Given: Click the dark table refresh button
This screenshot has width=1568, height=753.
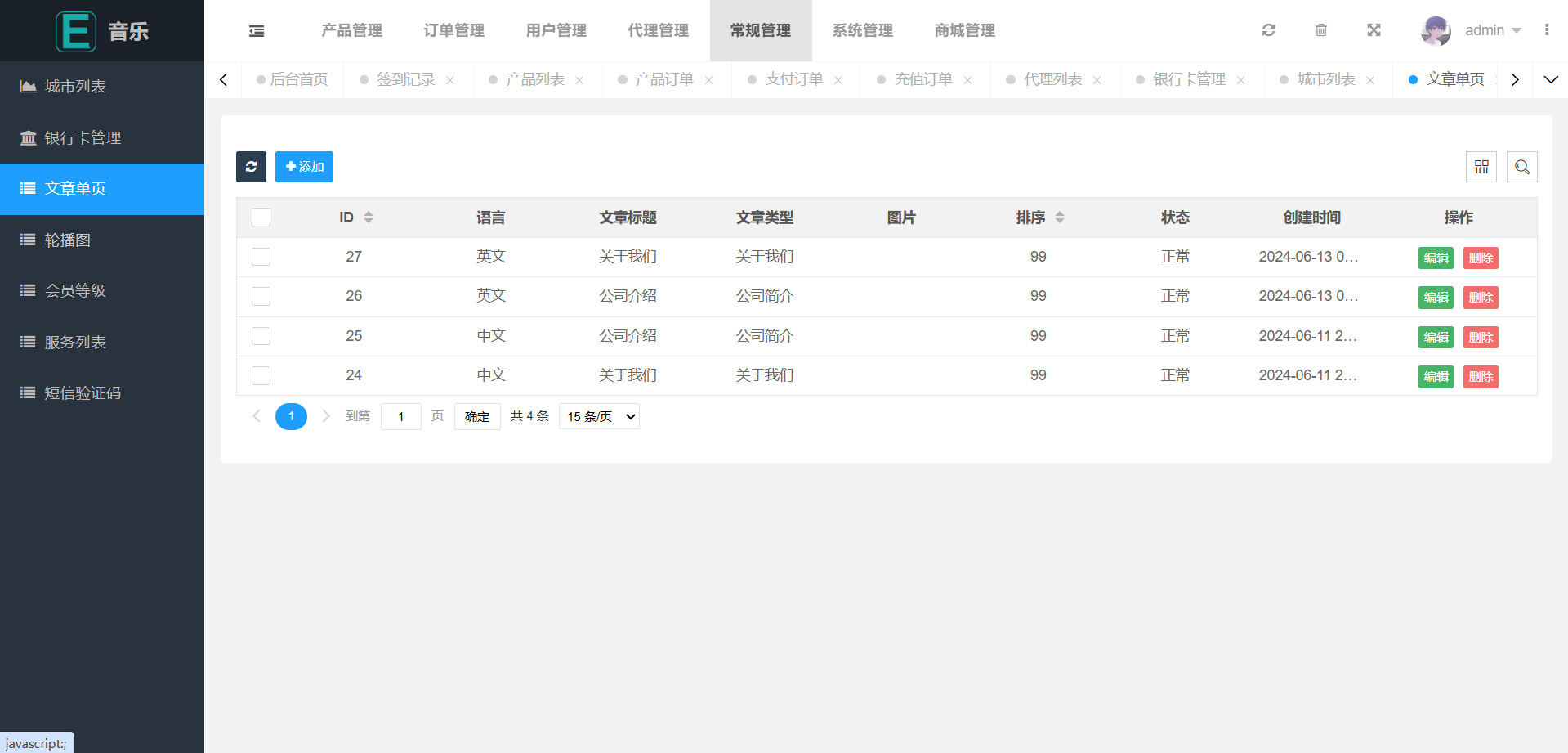Looking at the screenshot, I should click(x=251, y=167).
